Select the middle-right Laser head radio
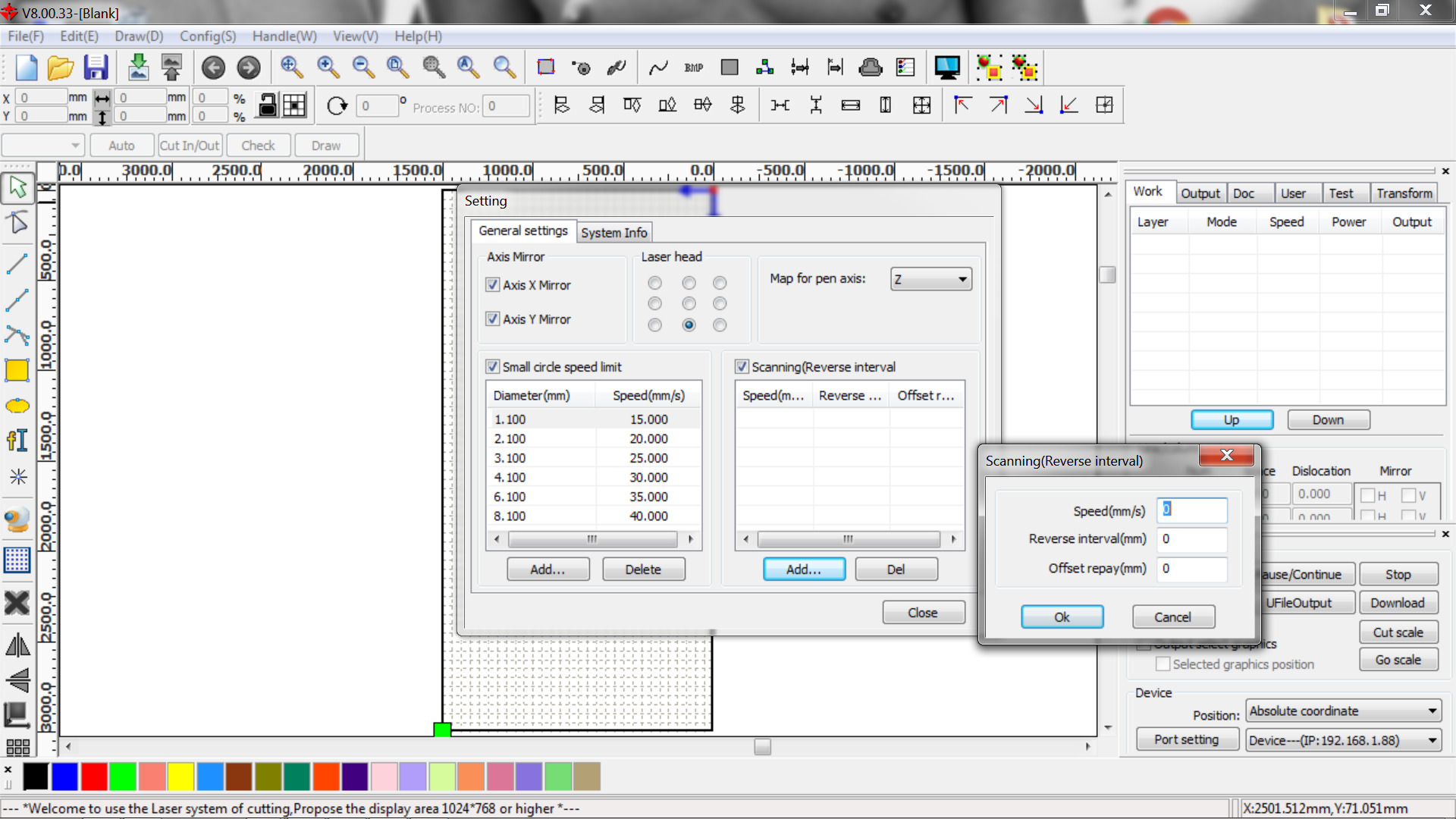 pos(720,303)
